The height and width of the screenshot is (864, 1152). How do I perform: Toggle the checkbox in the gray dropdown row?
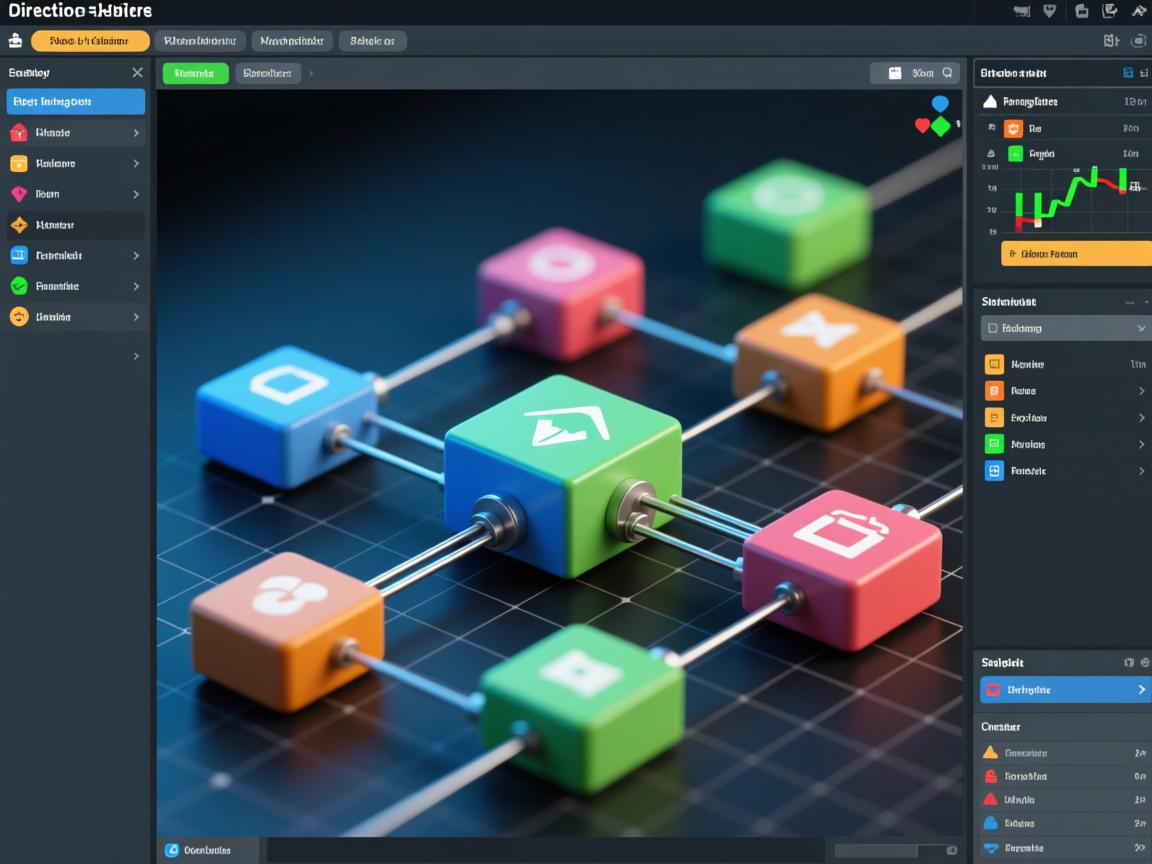click(x=992, y=328)
